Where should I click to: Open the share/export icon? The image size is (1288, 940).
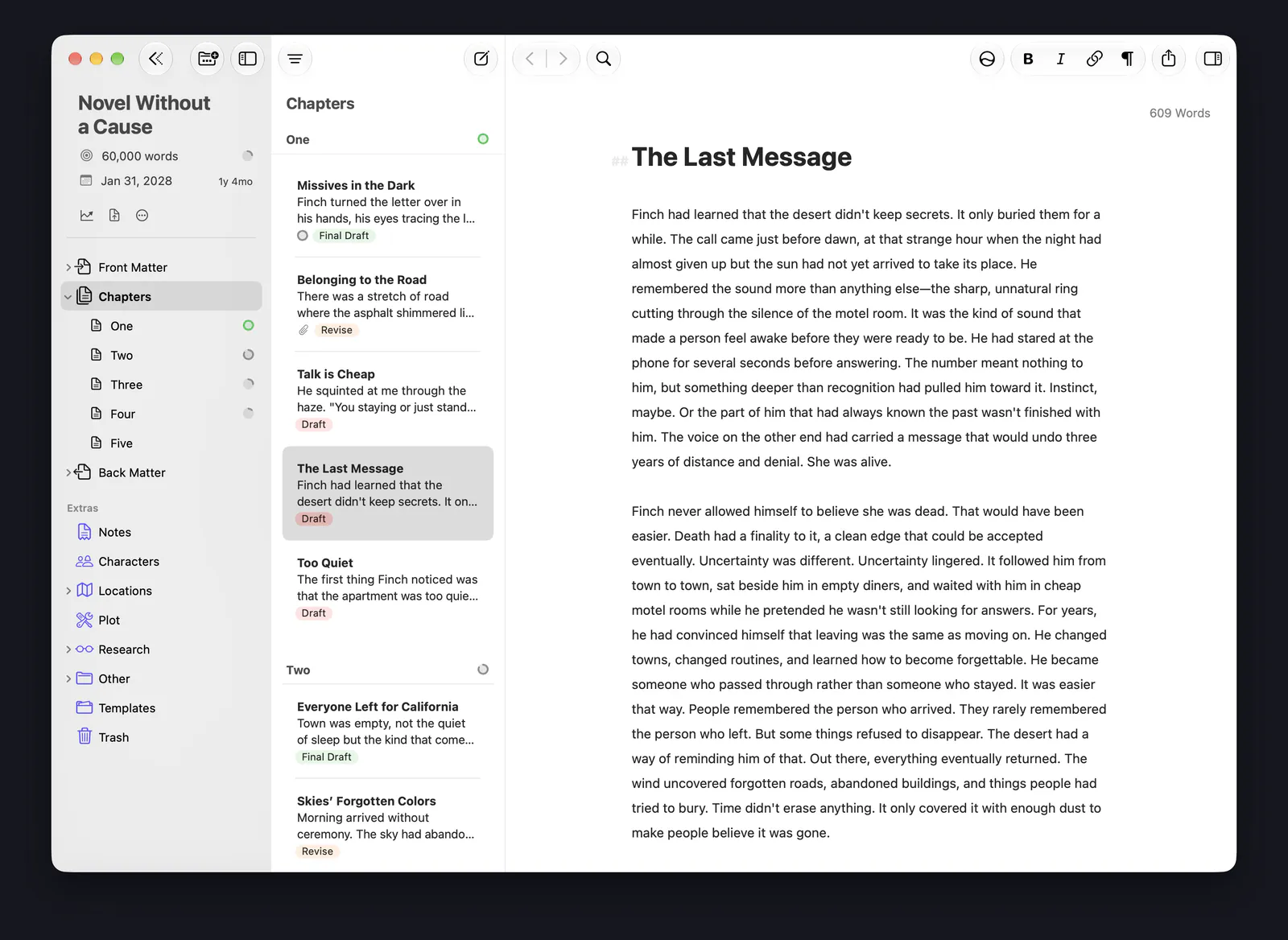tap(1169, 59)
